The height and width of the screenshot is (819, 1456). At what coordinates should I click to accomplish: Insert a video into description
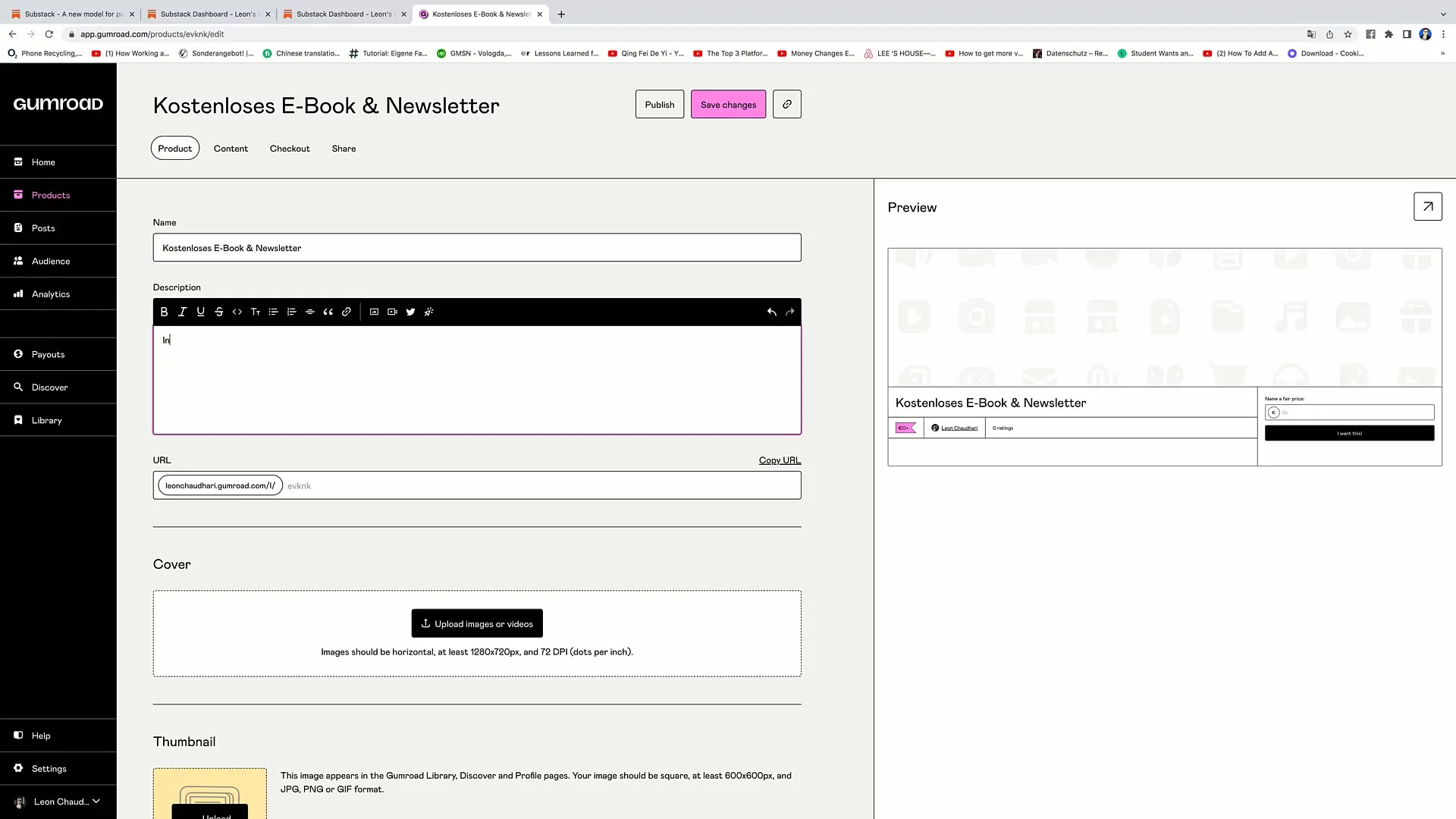(x=392, y=312)
